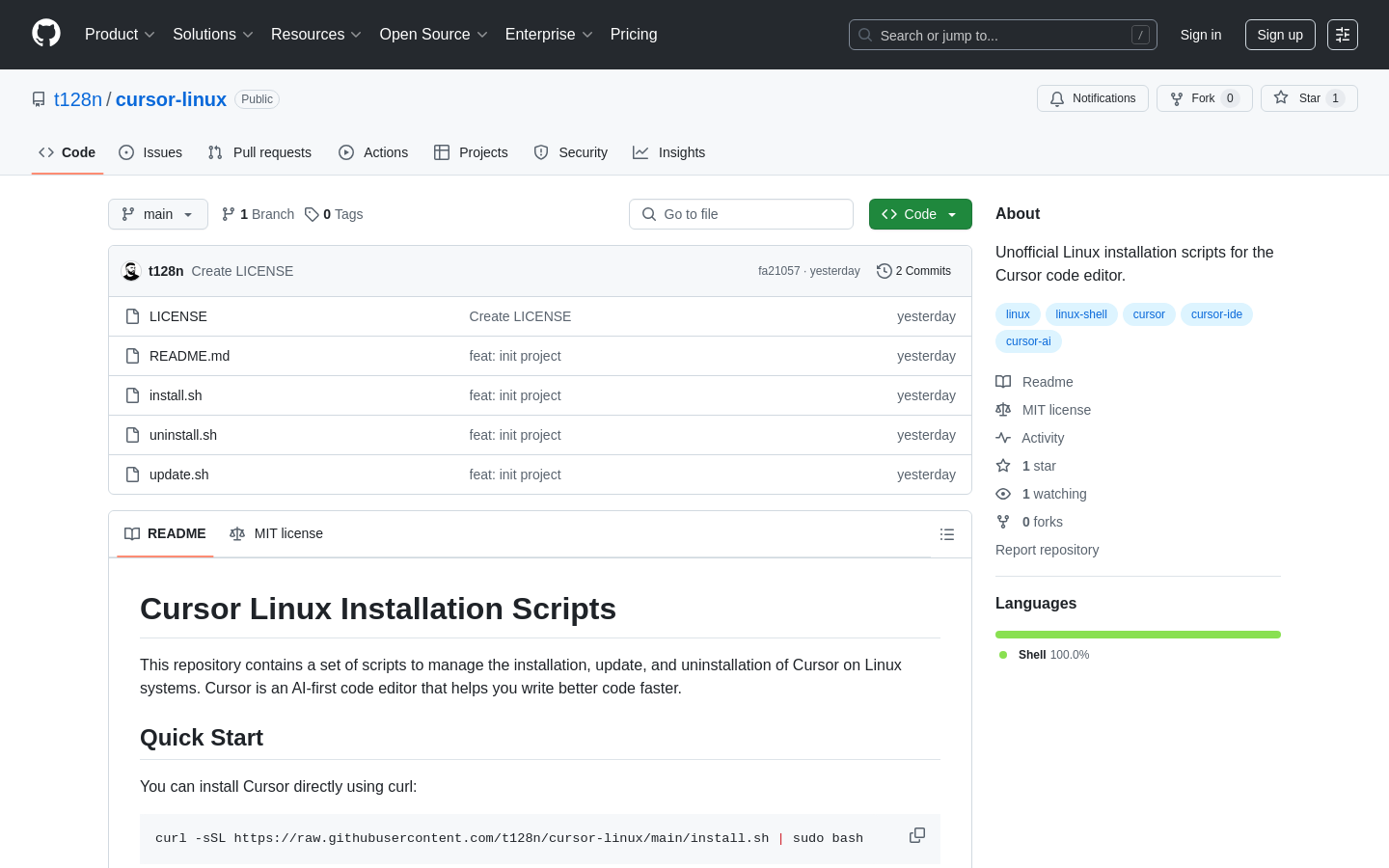Click the t128n avatar in commit row

click(131, 271)
